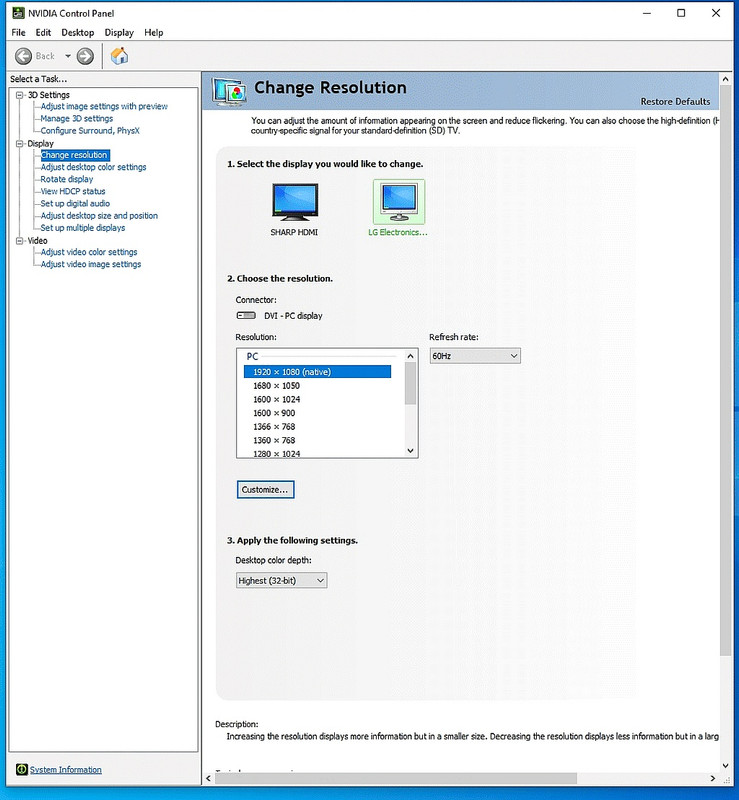739x800 pixels.
Task: Click the Back arrow icon
Action: [23, 56]
